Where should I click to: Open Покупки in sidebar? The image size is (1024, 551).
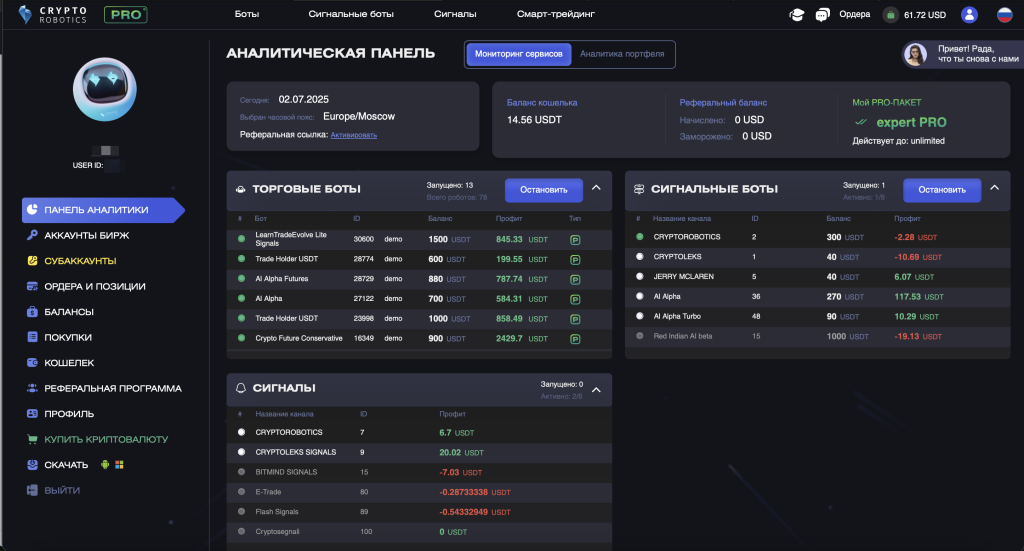click(x=68, y=338)
